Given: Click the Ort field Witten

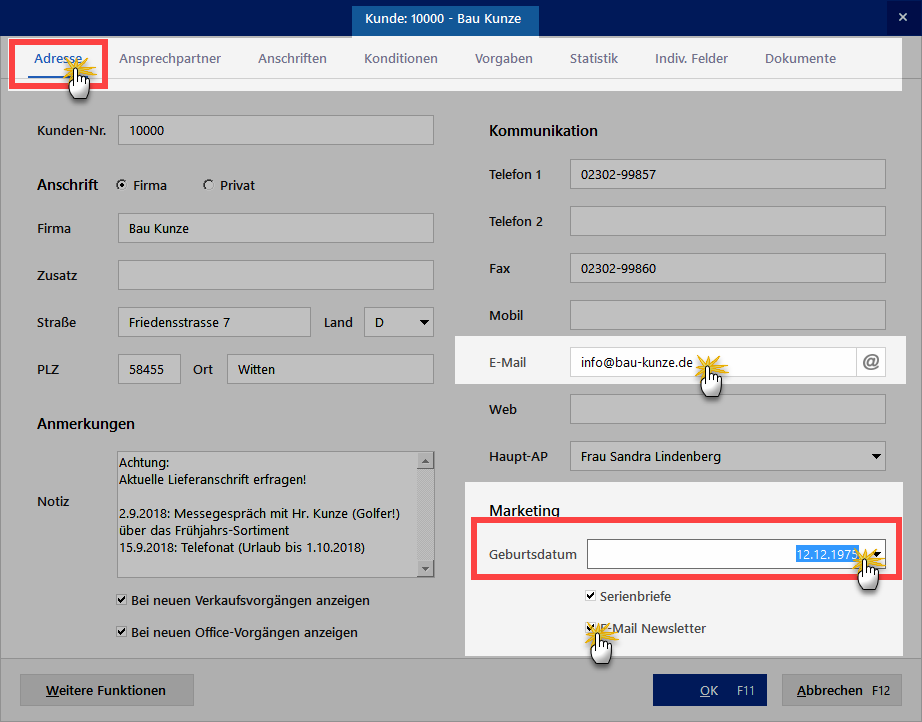Looking at the screenshot, I should 330,369.
